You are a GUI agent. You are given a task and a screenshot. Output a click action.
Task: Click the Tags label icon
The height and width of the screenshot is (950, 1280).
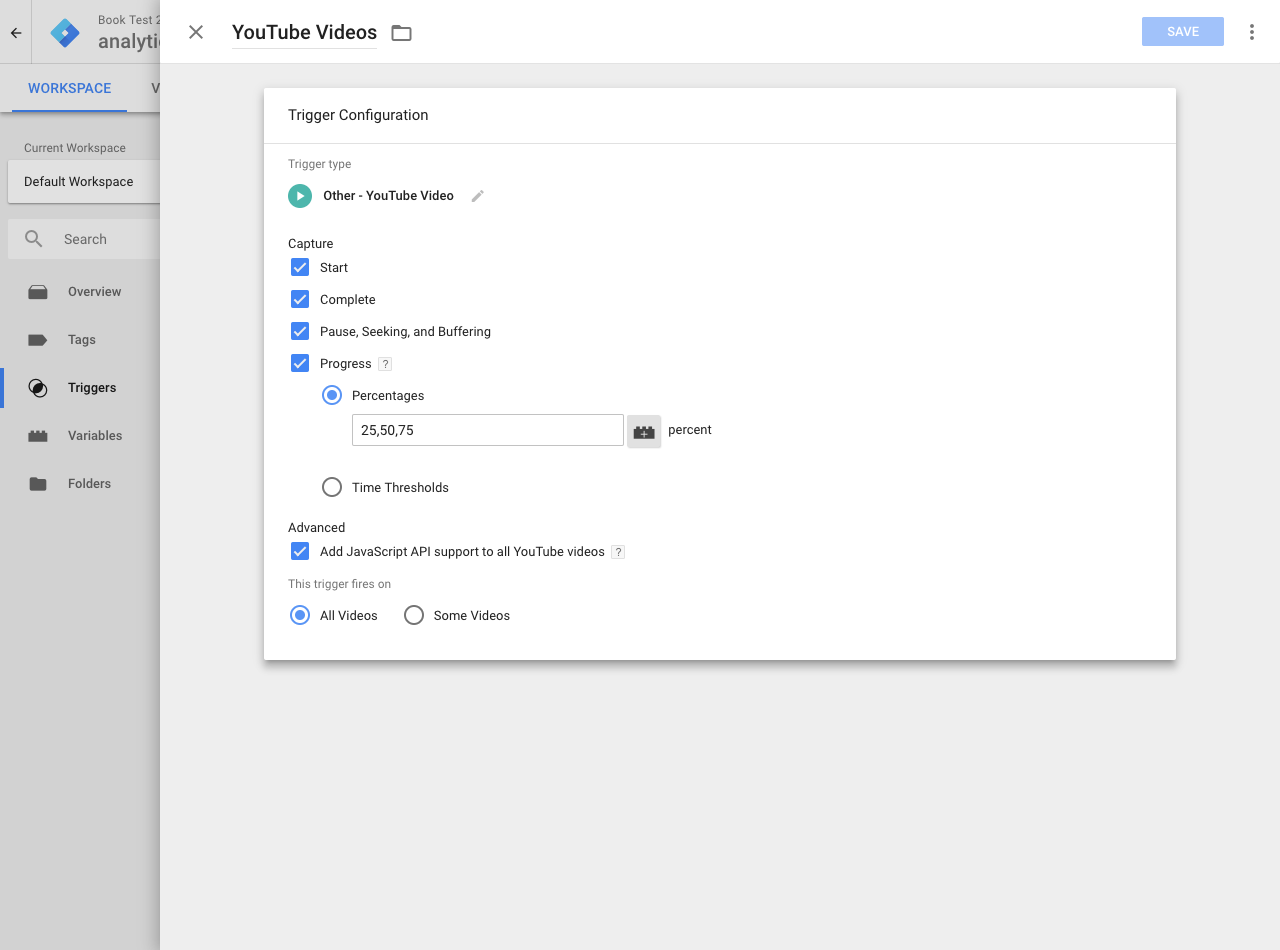coord(38,340)
